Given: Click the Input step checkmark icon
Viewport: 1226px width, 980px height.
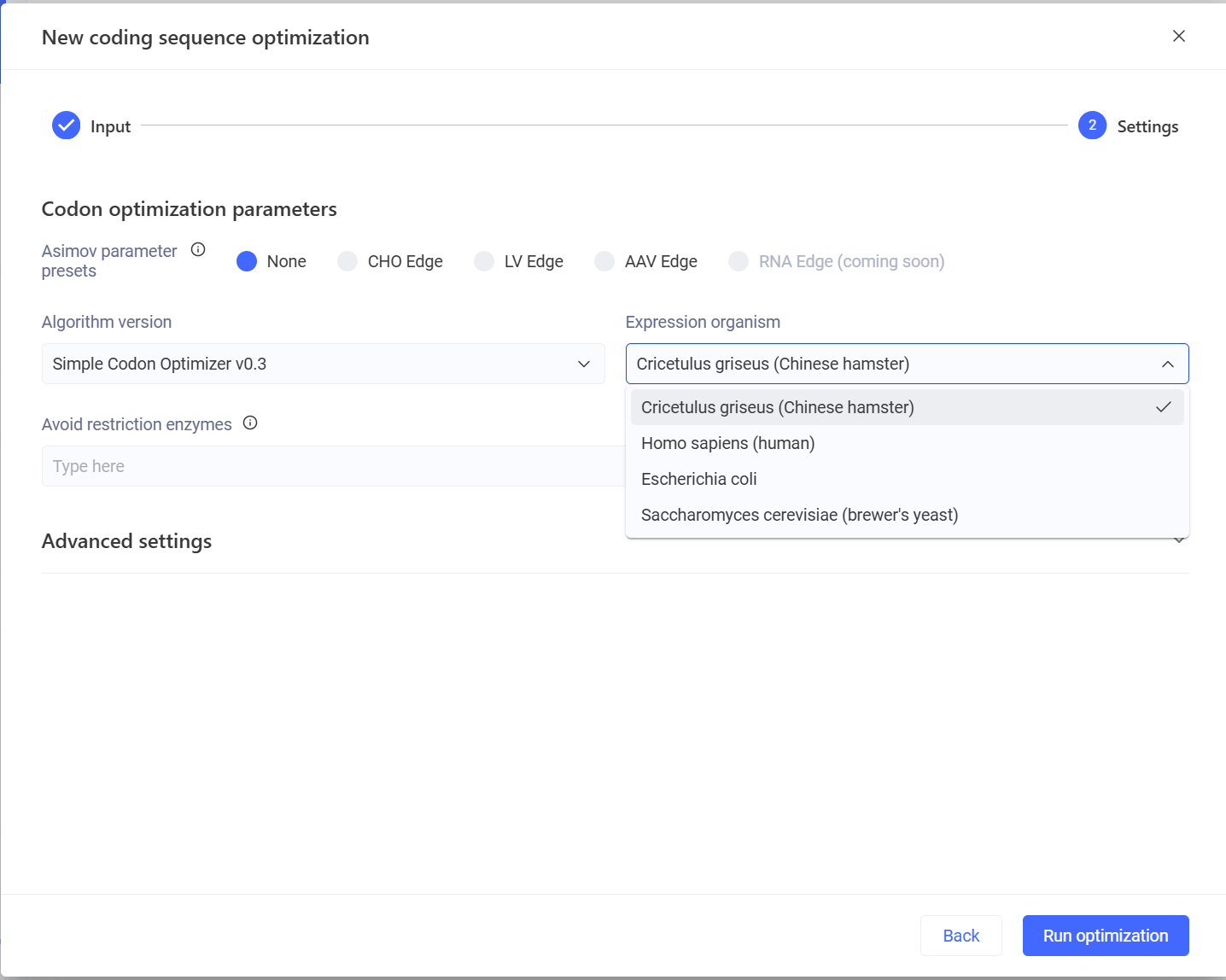Looking at the screenshot, I should pyautogui.click(x=66, y=125).
